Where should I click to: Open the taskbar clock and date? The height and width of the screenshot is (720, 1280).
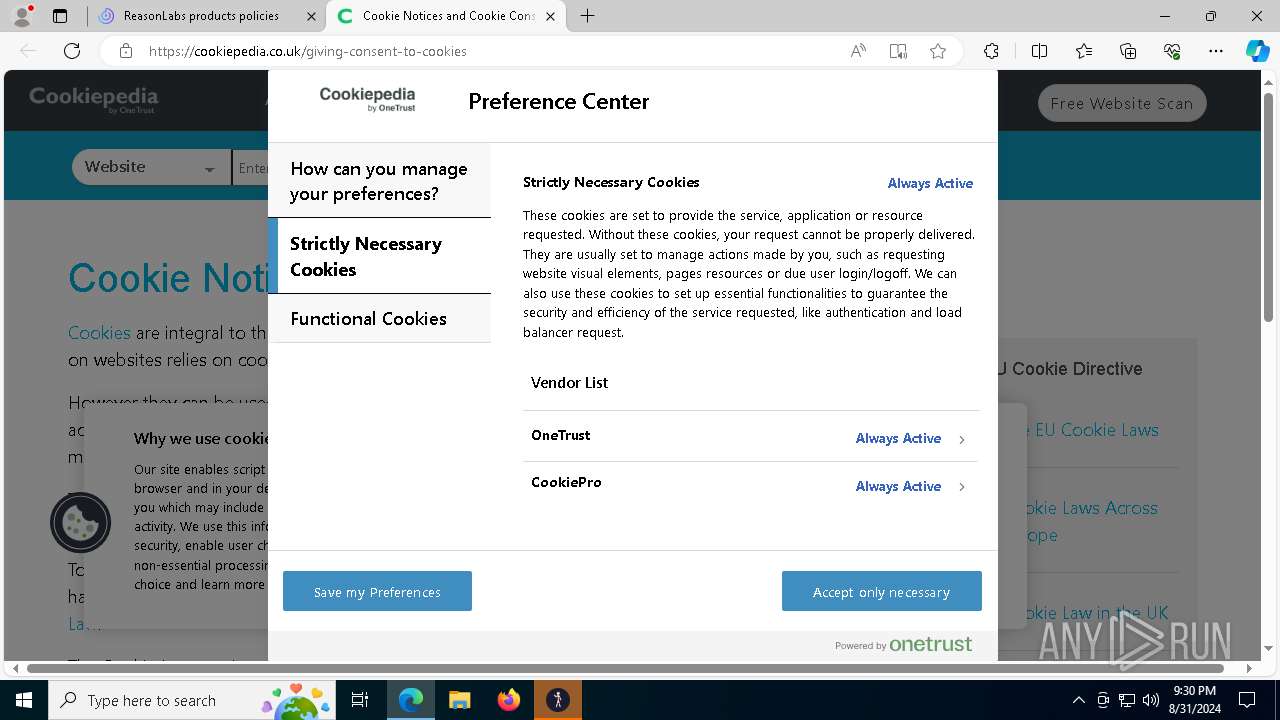(1194, 700)
